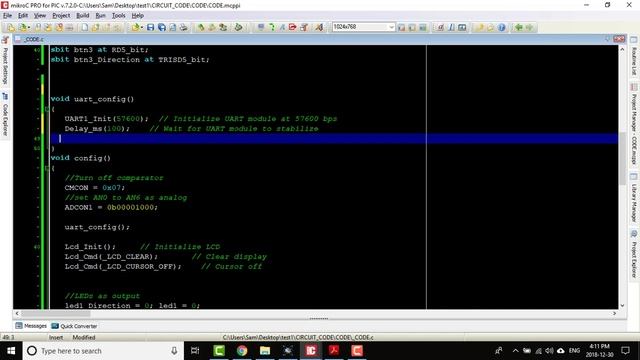Image resolution: width=640 pixels, height=360 pixels.
Task: Click the Type here to search box
Action: pos(102,351)
